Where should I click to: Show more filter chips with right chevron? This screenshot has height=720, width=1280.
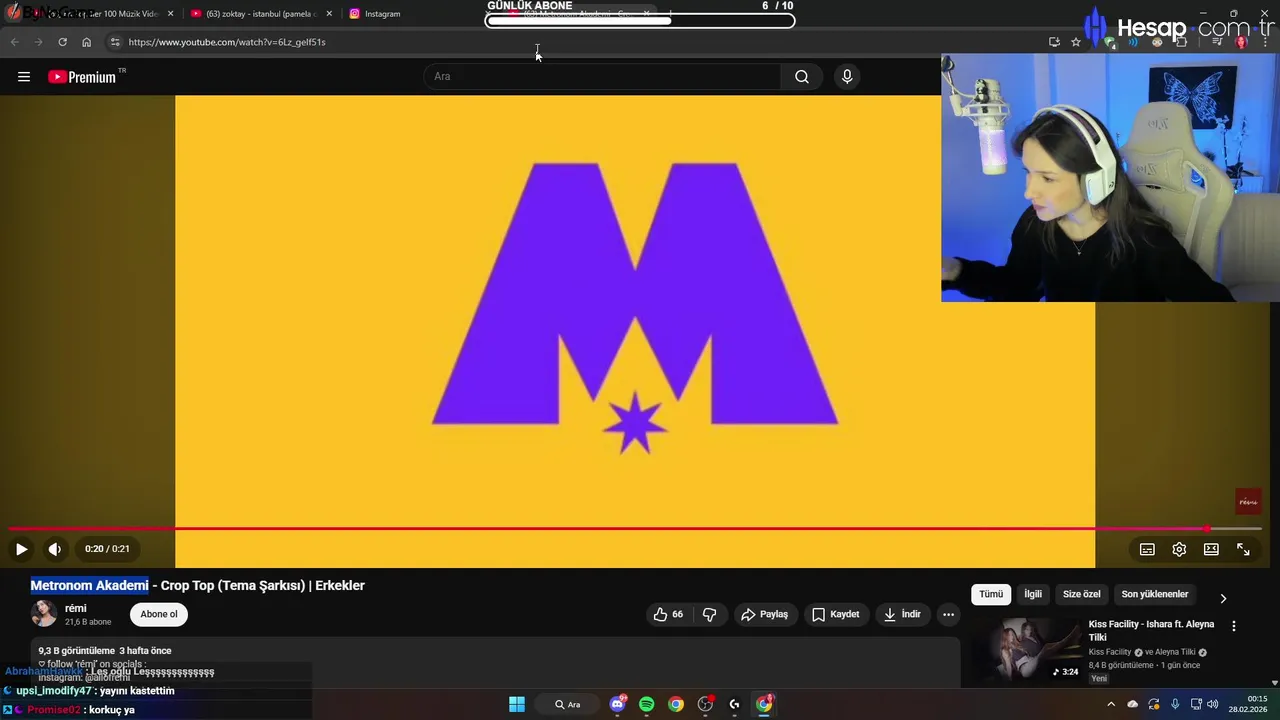point(1223,598)
